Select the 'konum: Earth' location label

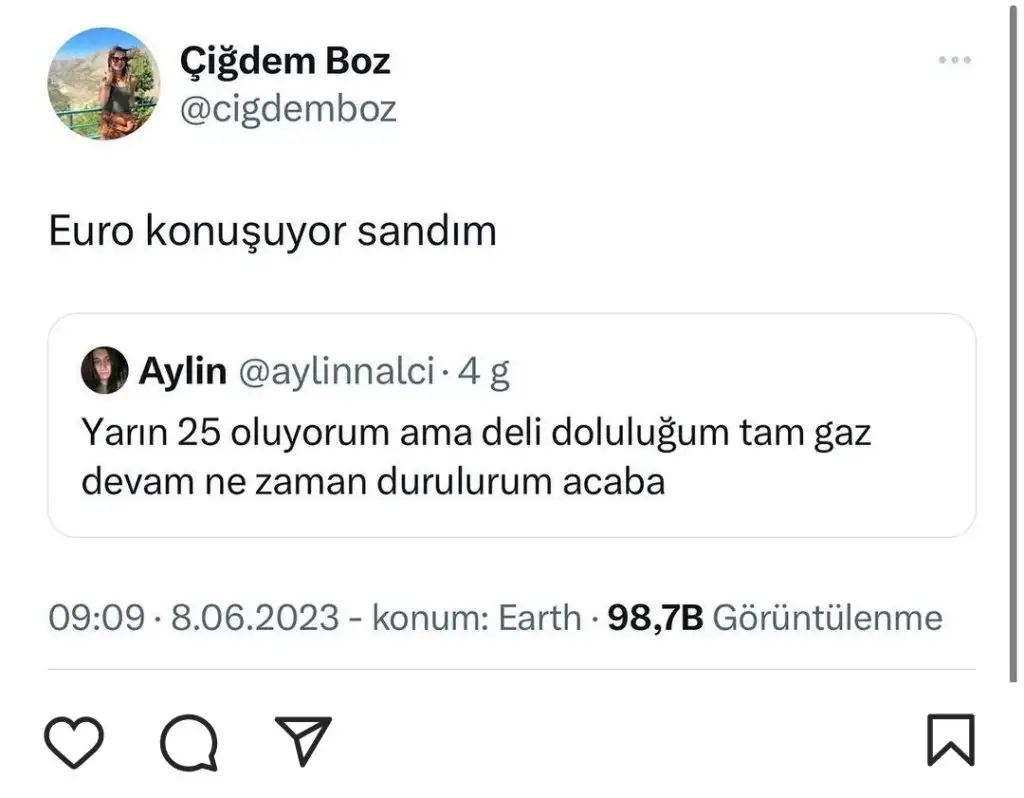coord(477,618)
